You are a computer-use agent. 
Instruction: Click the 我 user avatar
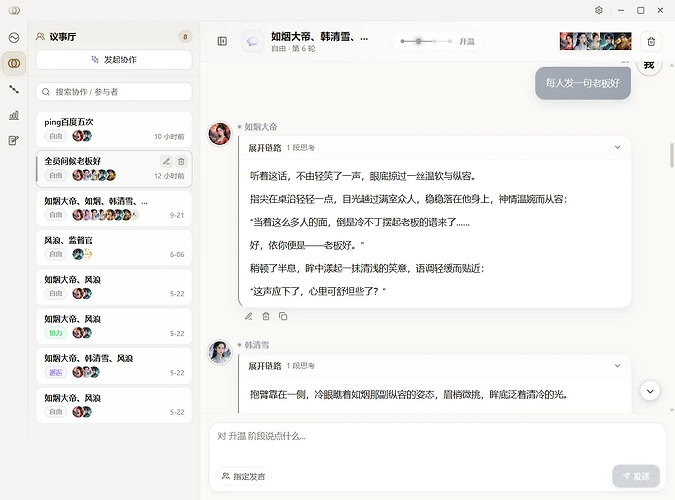point(649,65)
